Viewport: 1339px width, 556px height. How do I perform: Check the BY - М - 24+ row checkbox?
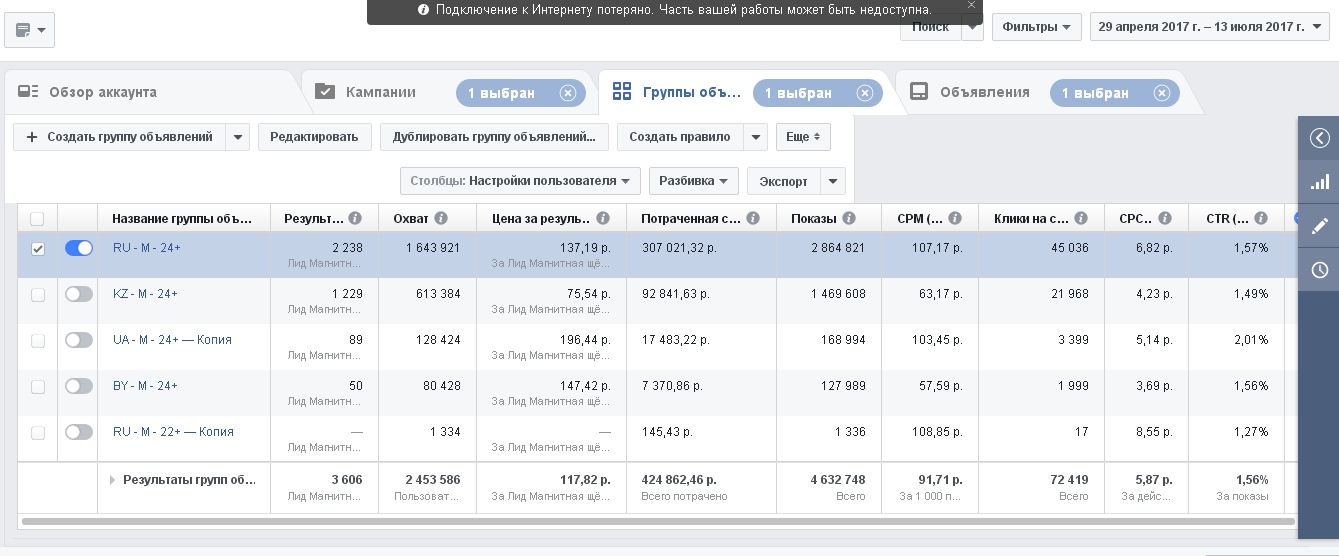tap(38, 387)
